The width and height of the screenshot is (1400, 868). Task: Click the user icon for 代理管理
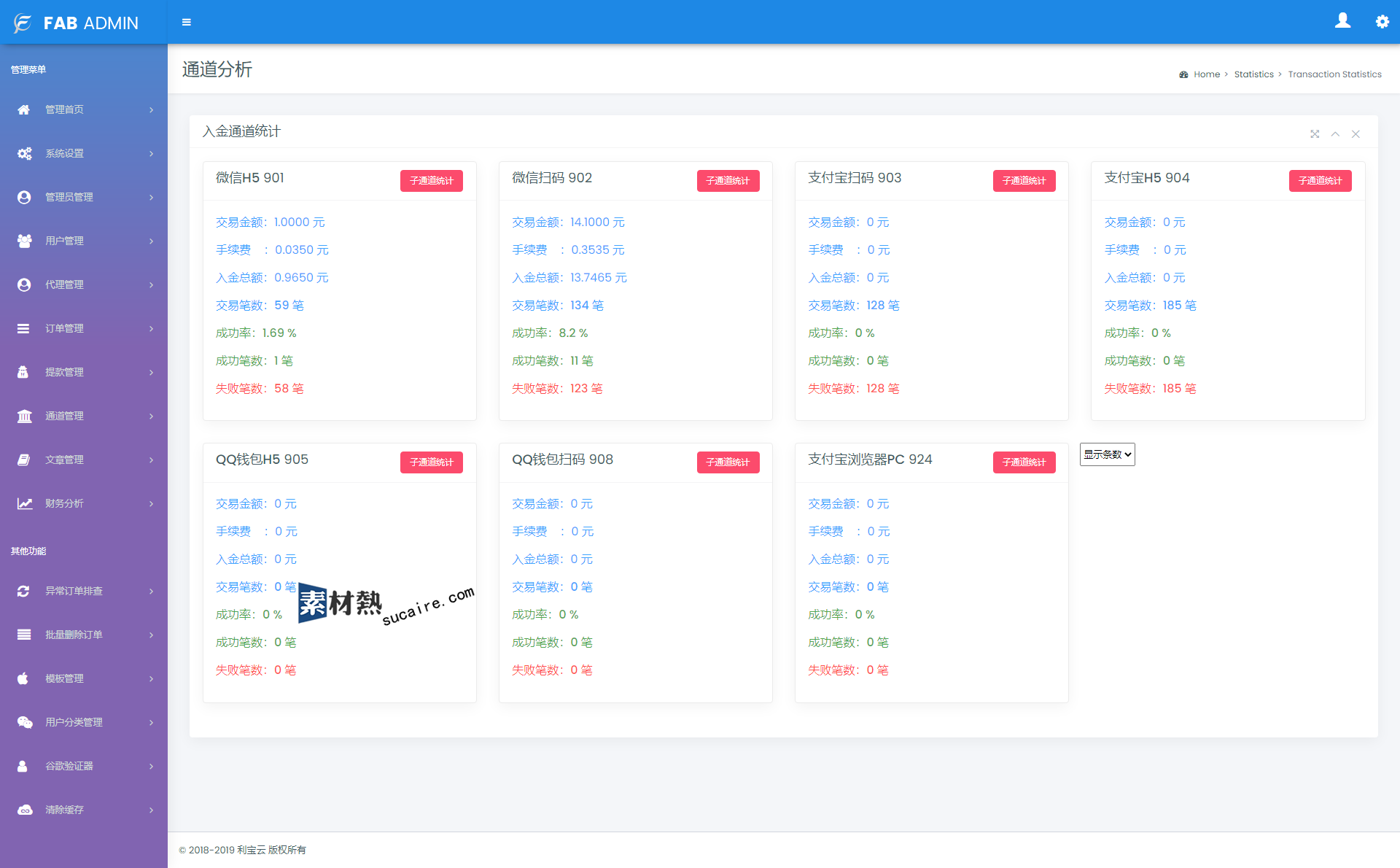point(24,284)
